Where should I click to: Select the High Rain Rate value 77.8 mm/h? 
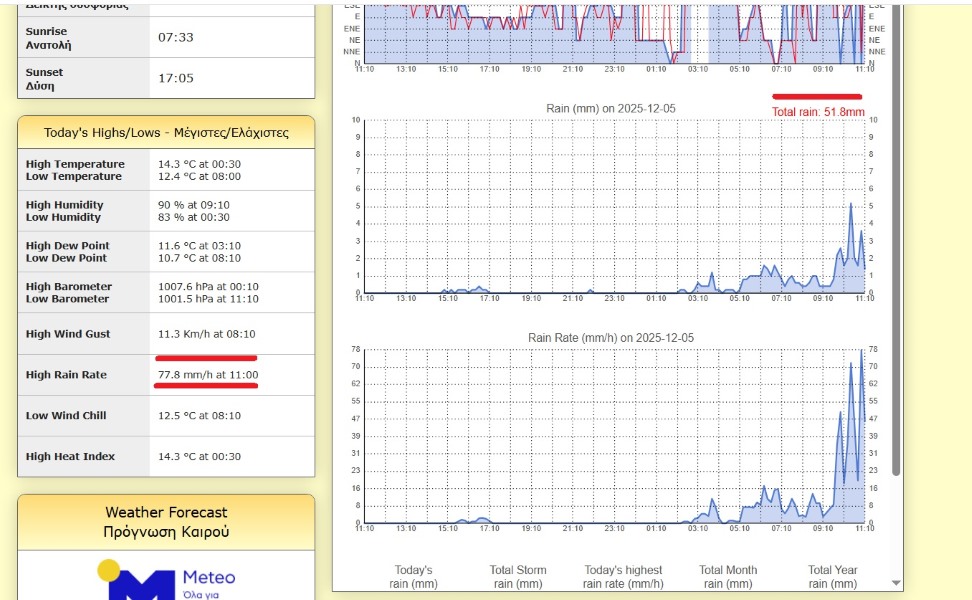point(208,375)
